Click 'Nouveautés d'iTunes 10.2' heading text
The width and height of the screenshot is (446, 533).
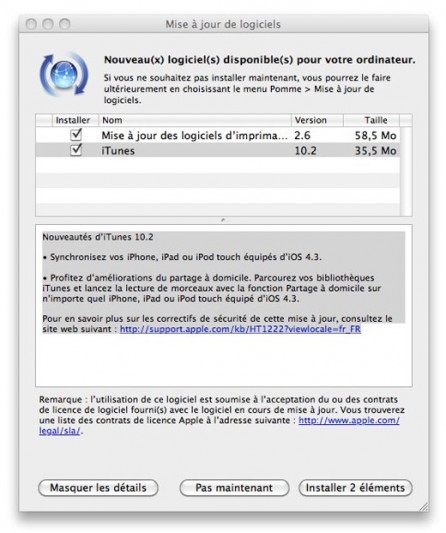coord(98,237)
